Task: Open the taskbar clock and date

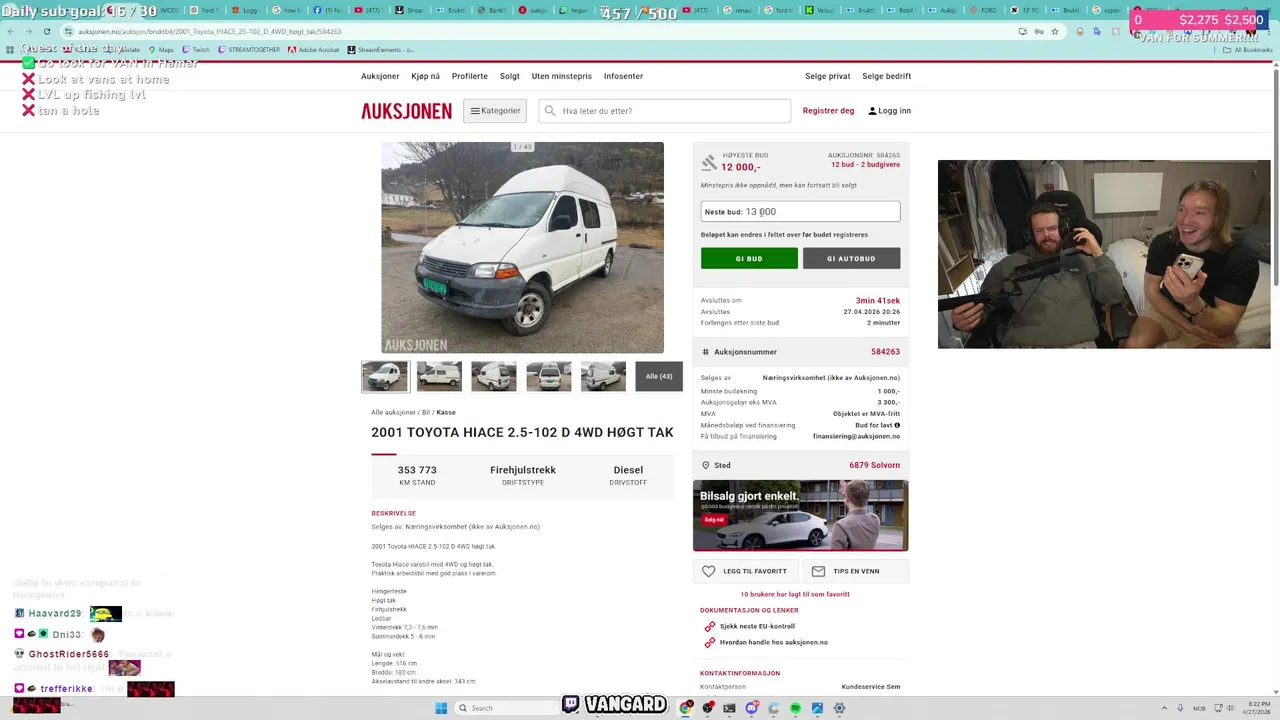Action: point(1257,708)
